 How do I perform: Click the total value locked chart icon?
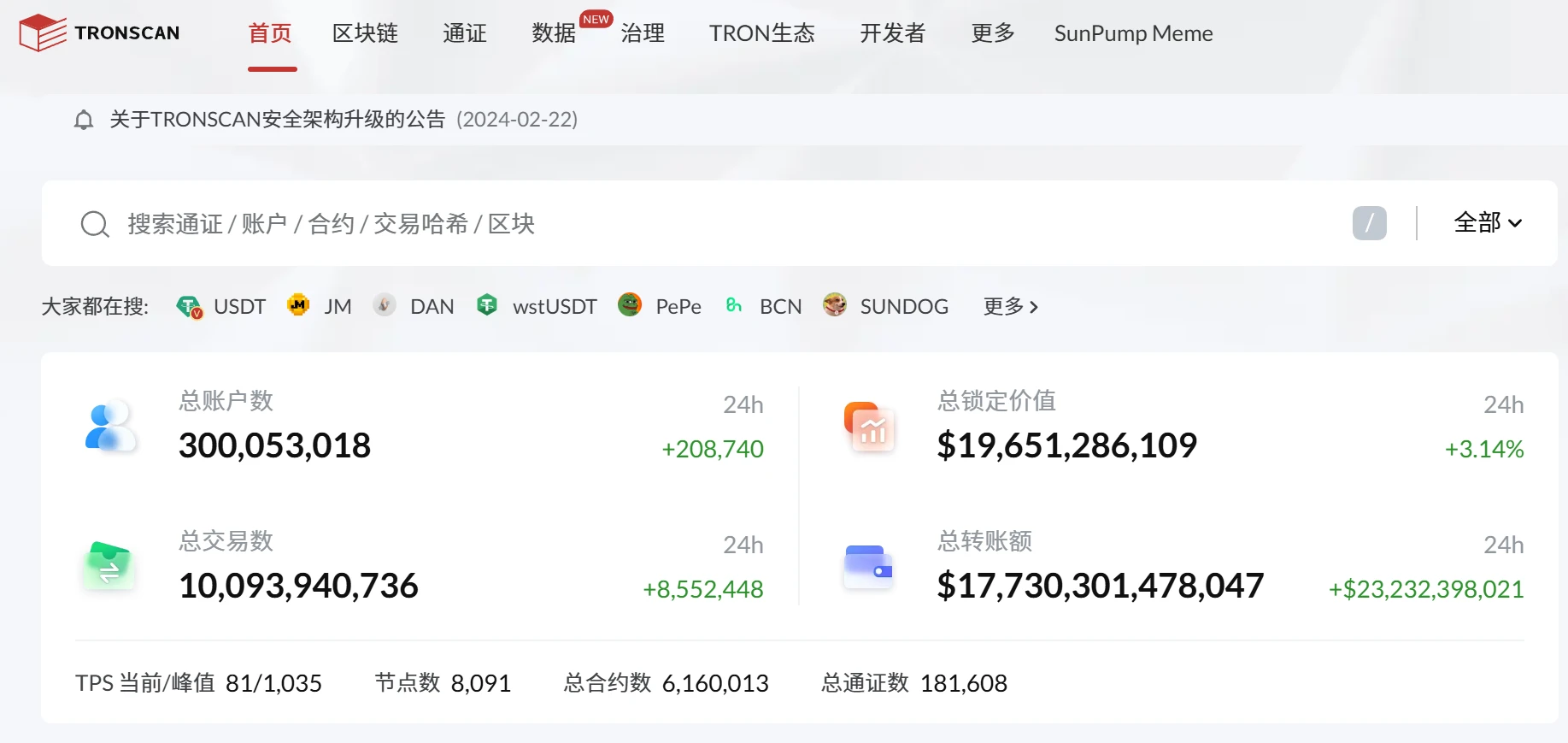point(869,426)
